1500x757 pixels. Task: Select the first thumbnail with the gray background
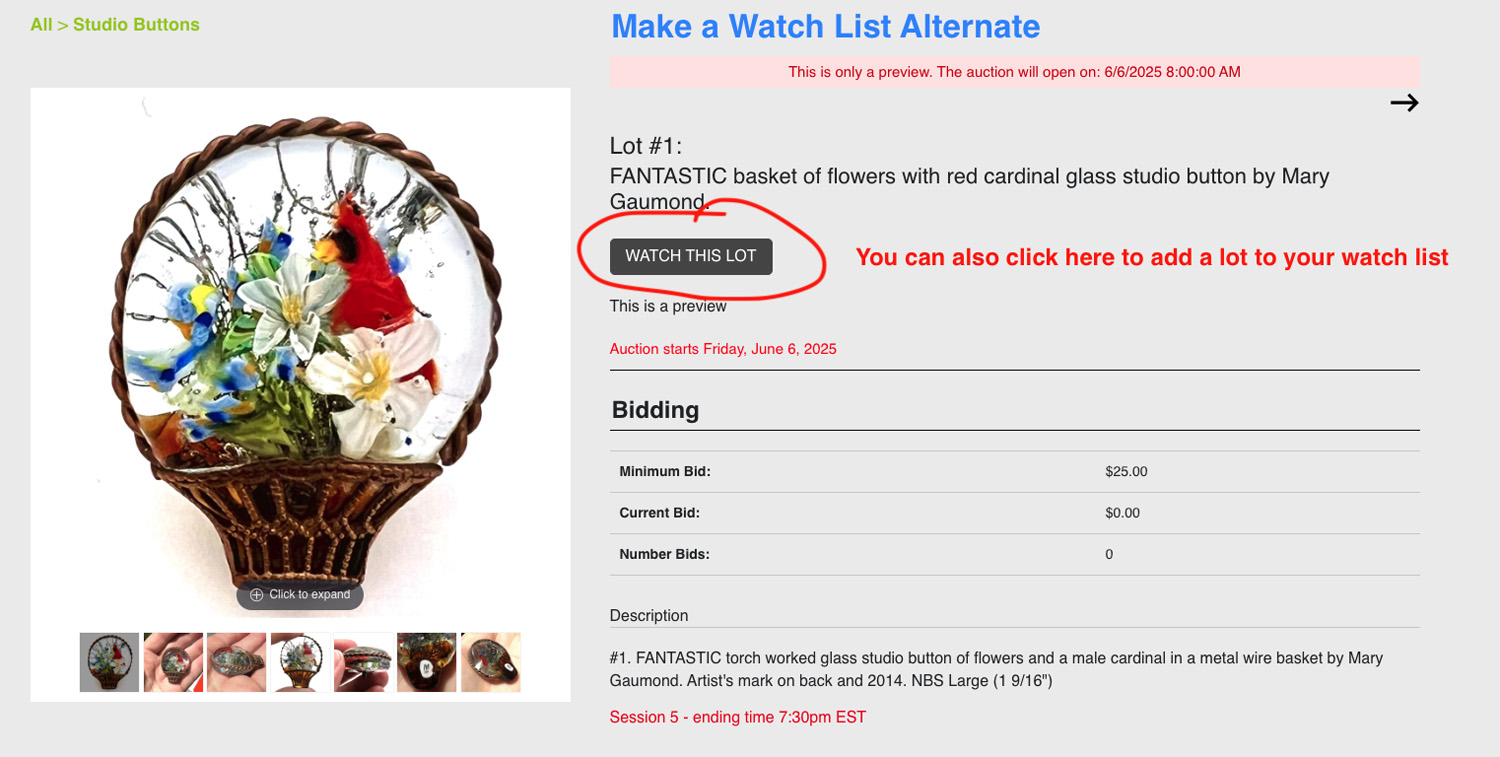click(x=109, y=662)
